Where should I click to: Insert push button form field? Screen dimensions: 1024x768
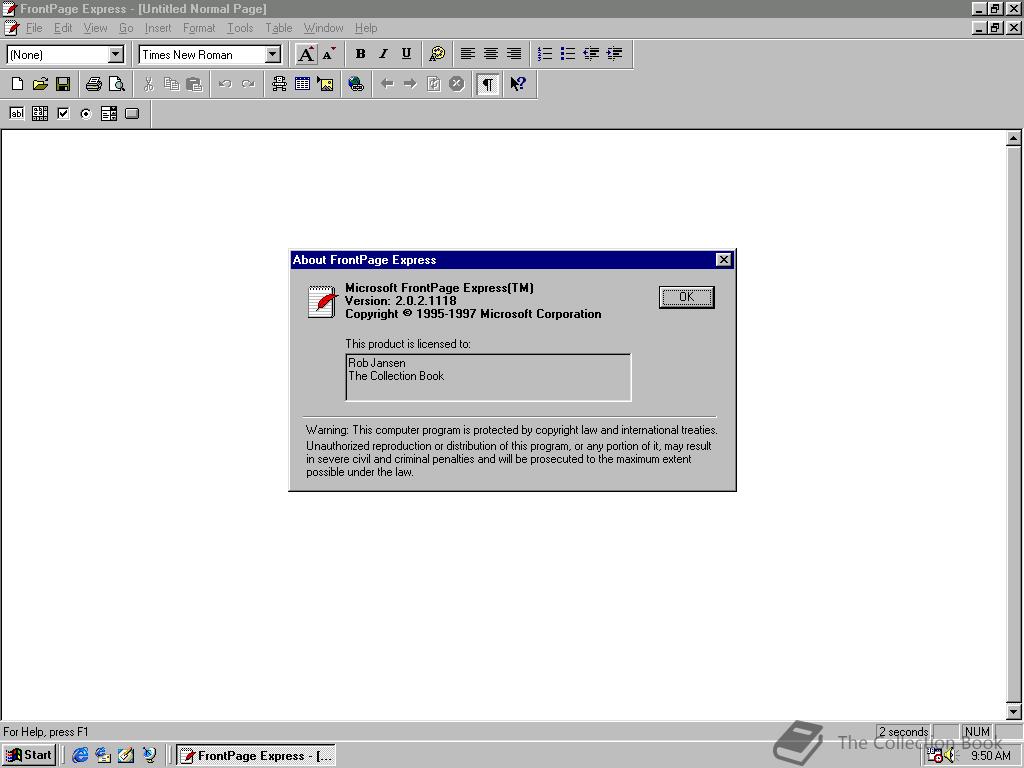132,114
